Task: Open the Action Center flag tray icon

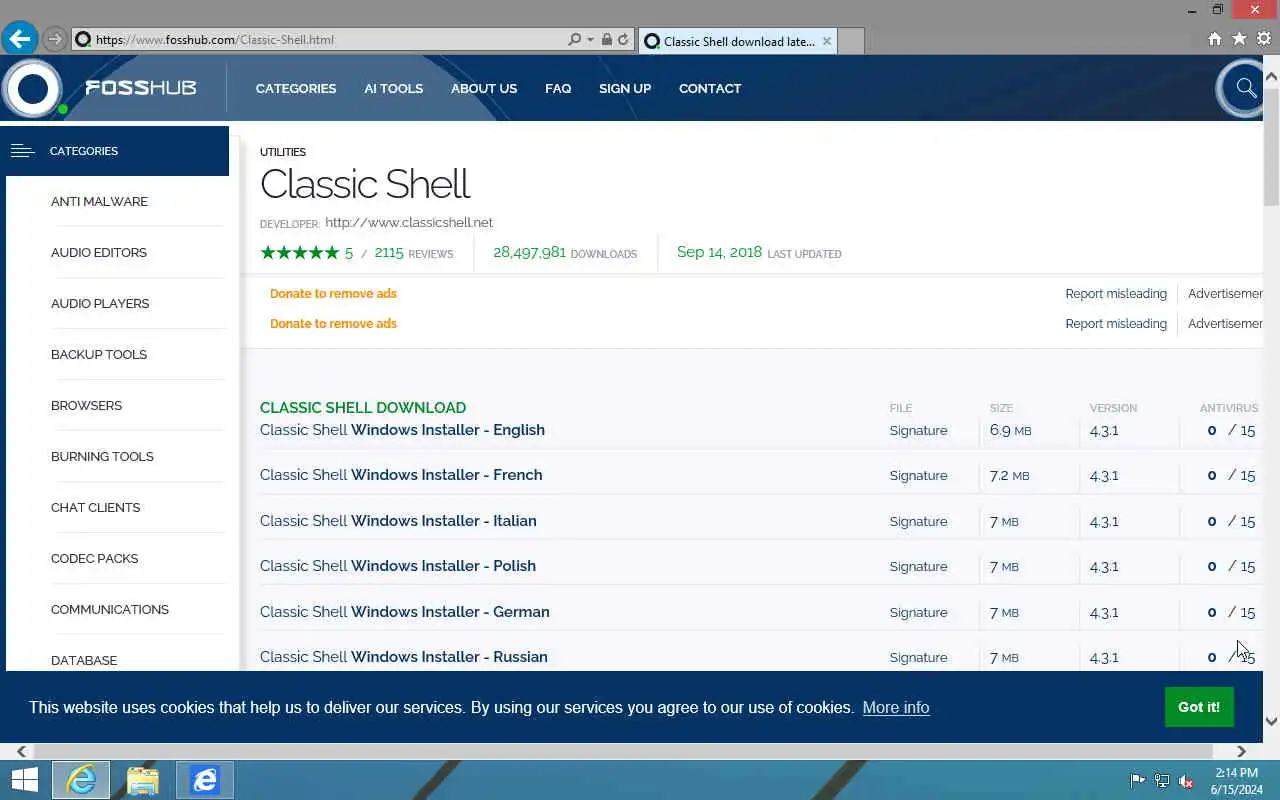Action: click(x=1138, y=780)
